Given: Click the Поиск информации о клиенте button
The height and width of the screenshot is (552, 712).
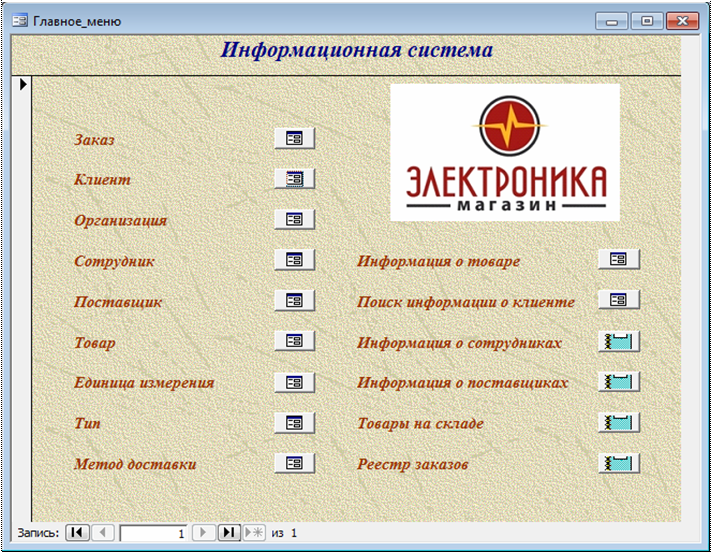Looking at the screenshot, I should click(x=618, y=300).
